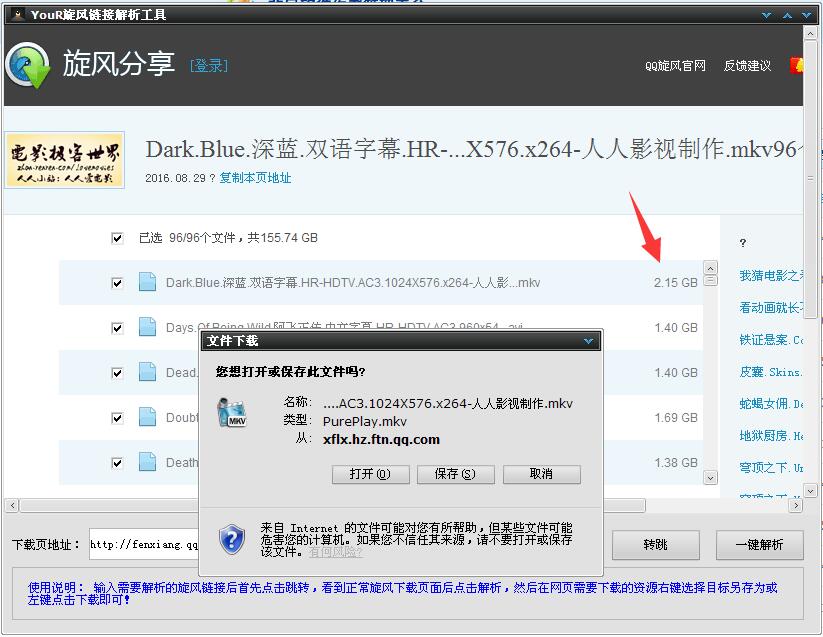This screenshot has width=823, height=637.
Task: Click the 旋风分享 globe logo icon
Action: tap(27, 63)
